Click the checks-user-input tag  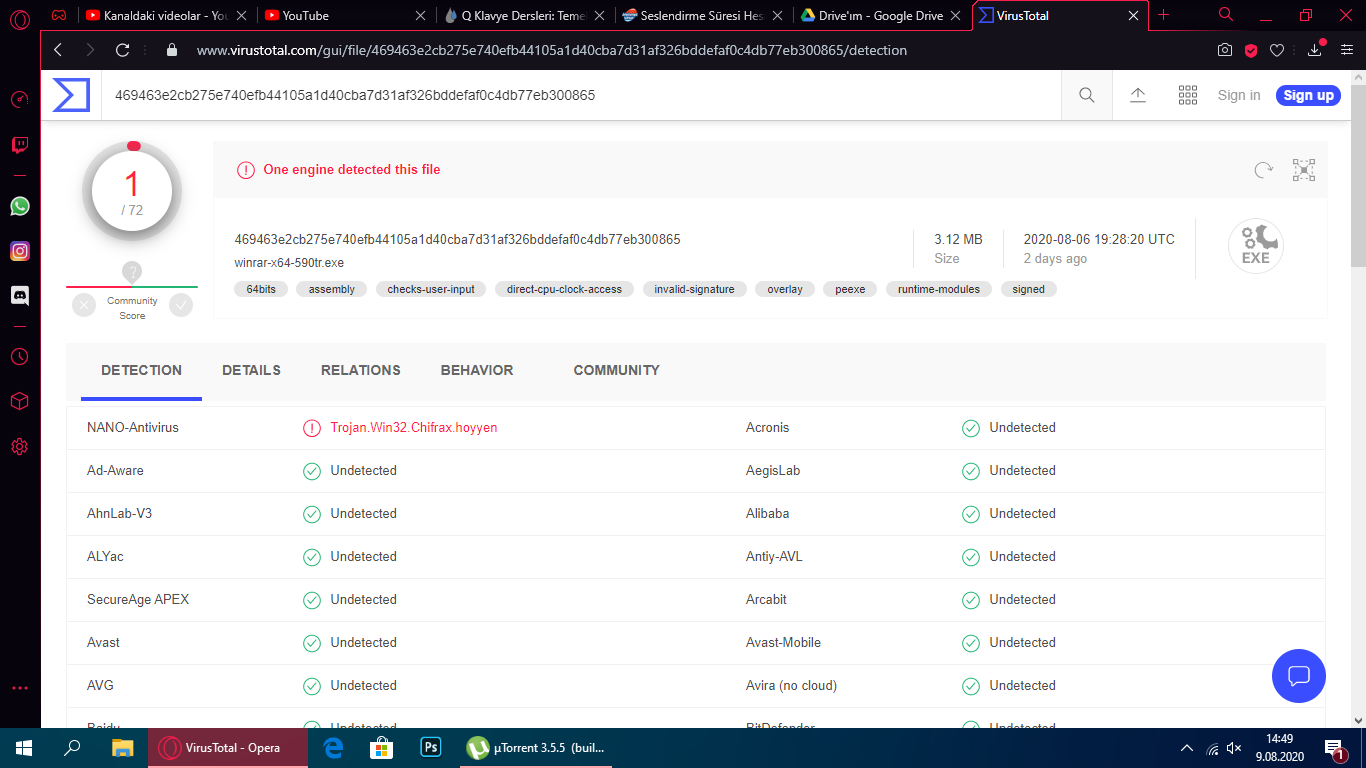click(x=431, y=289)
